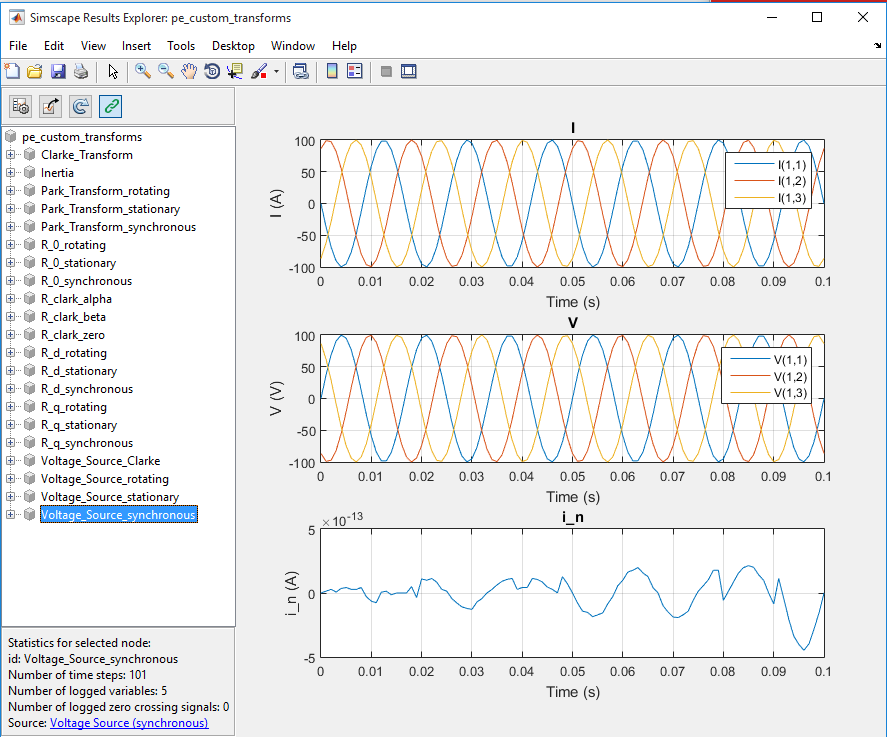The image size is (888, 737).
Task: Click the Insert Legend icon
Action: tap(355, 71)
